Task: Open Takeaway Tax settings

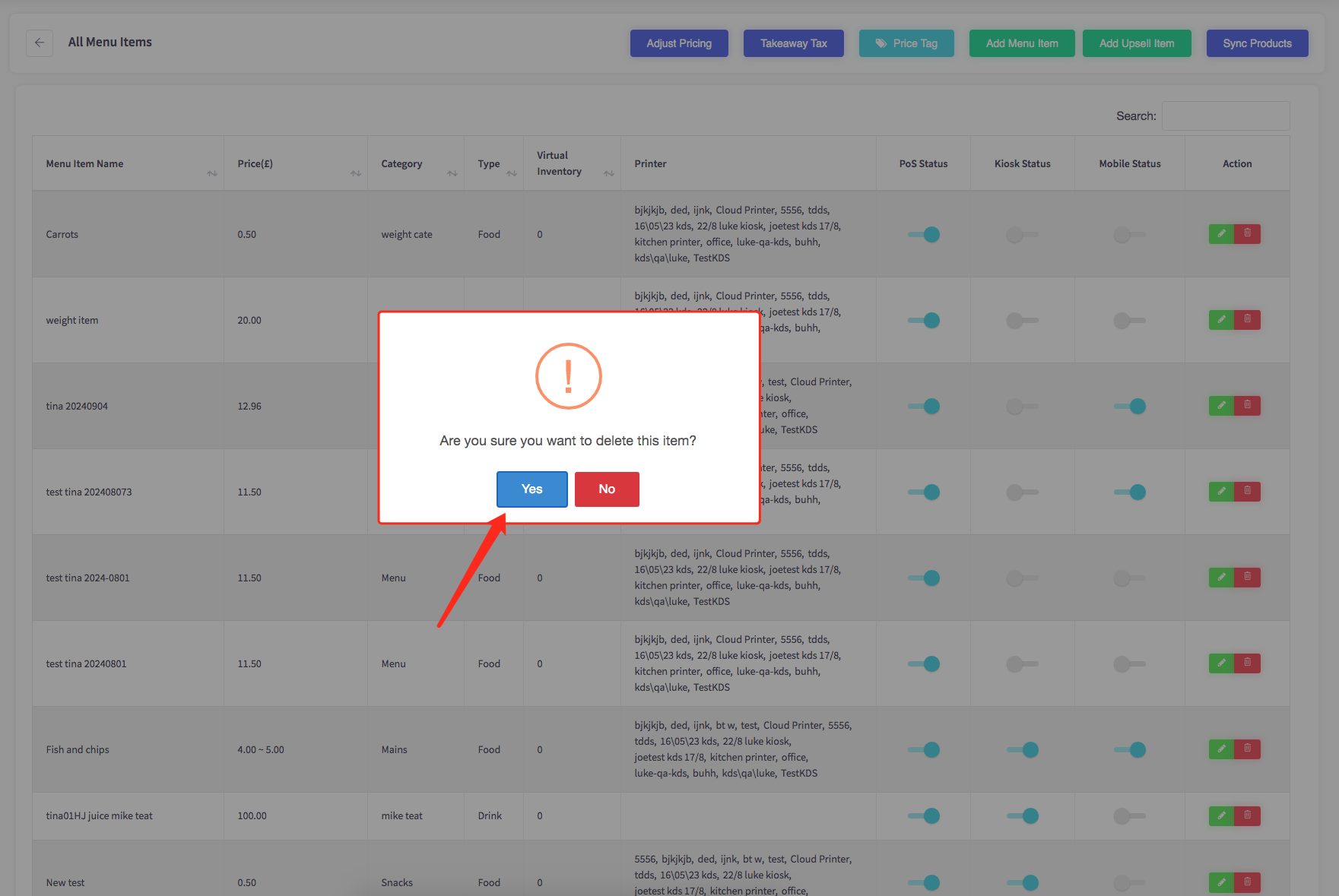Action: click(794, 43)
